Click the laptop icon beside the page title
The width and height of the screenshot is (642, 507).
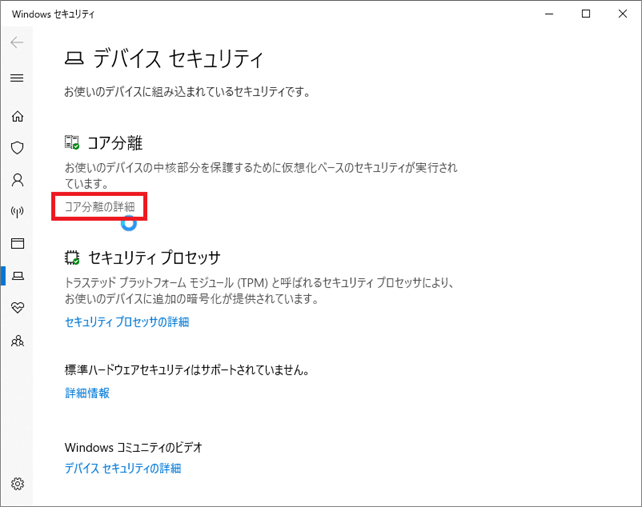click(74, 58)
